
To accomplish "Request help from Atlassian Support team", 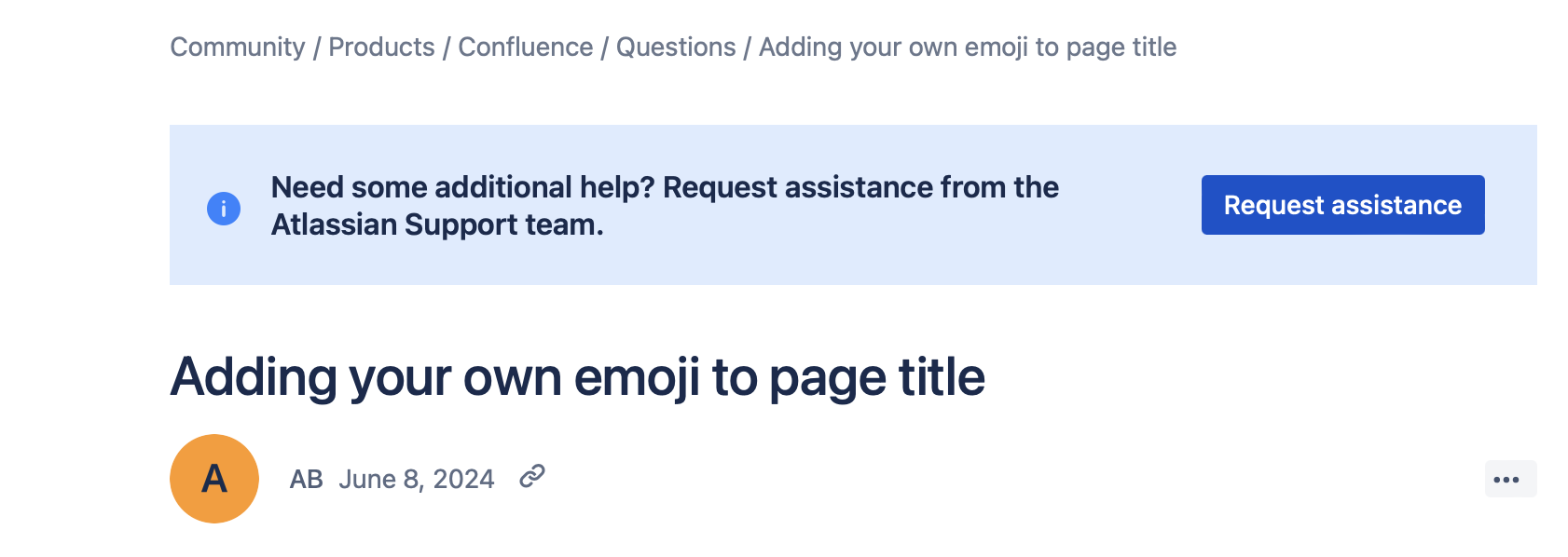I will pos(1341,205).
